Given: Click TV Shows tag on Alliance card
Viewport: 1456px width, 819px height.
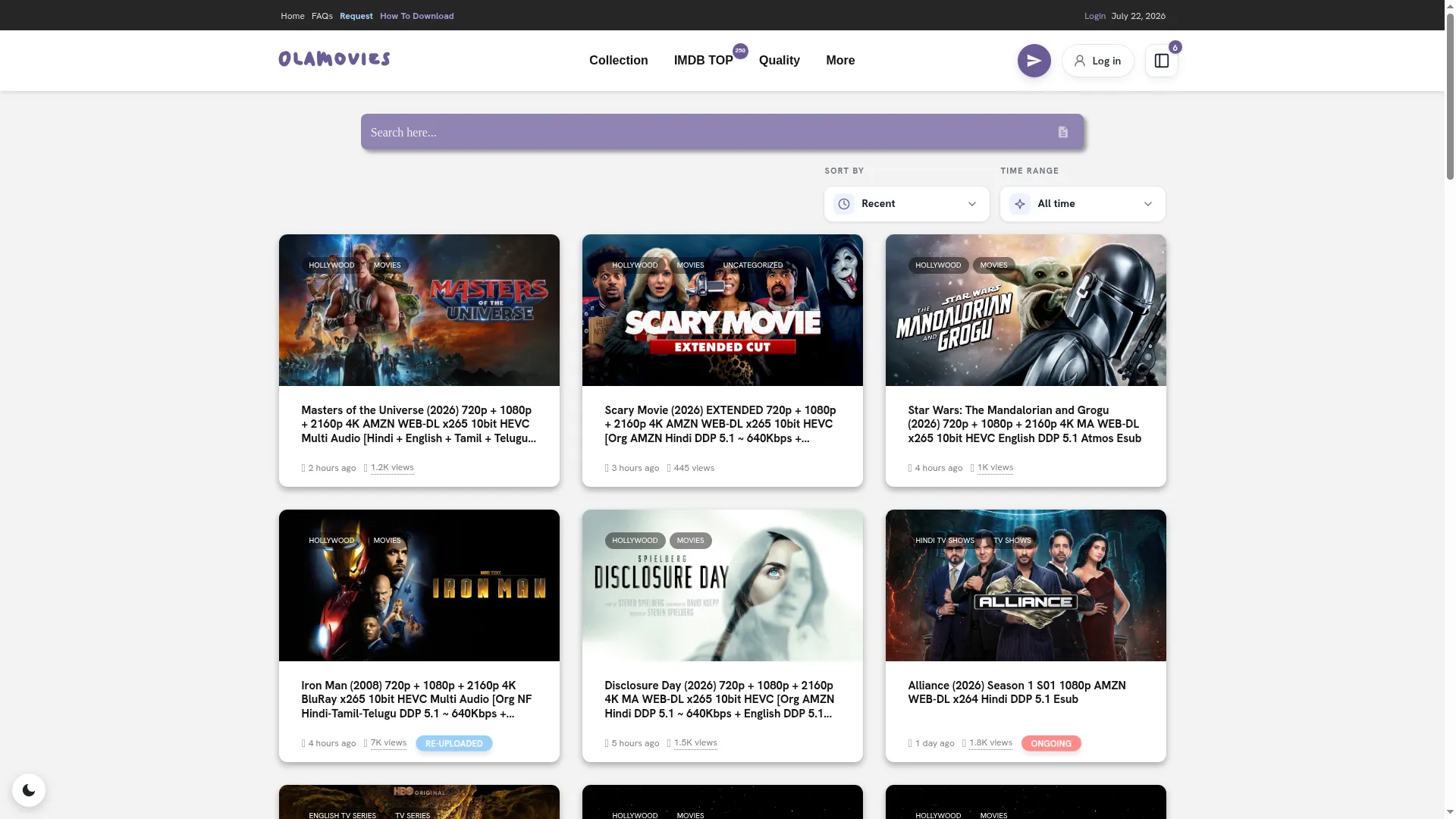Looking at the screenshot, I should (x=1012, y=541).
